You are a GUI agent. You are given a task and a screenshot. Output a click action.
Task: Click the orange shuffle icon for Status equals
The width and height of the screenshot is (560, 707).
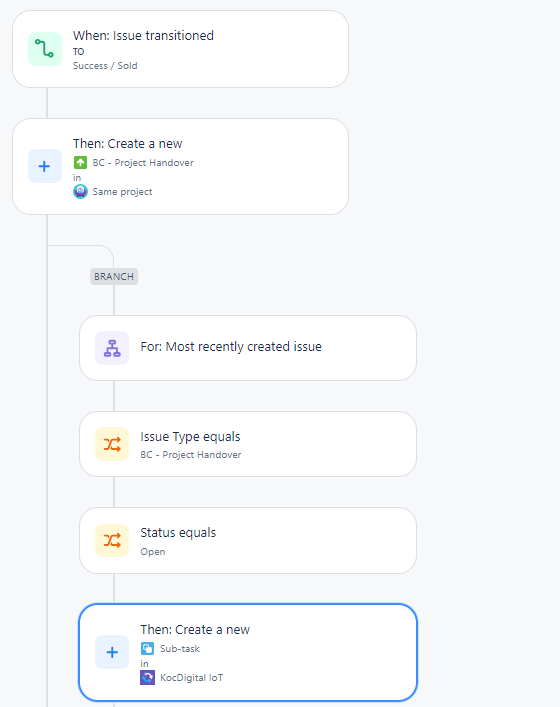pos(112,540)
